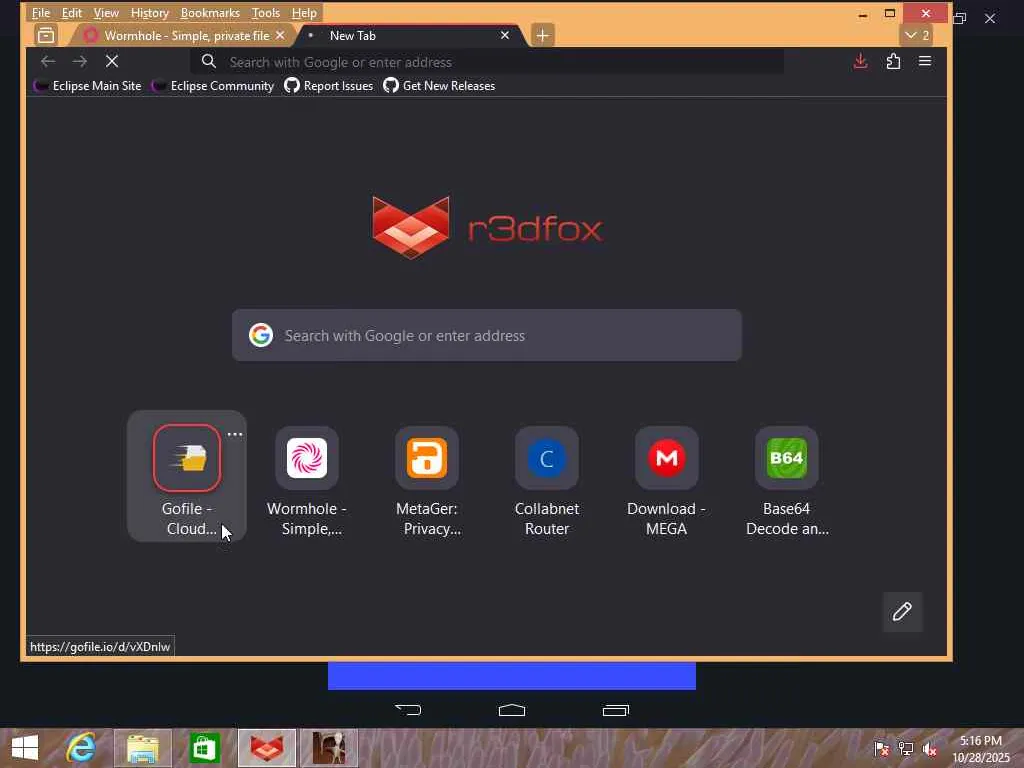Click the blue bar below the browser

512,675
